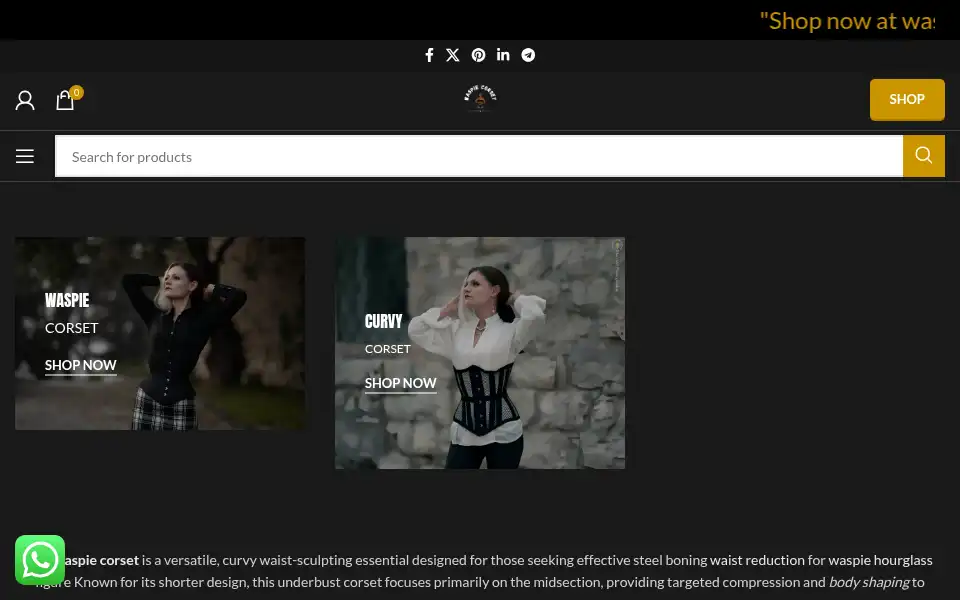Click the CURVY banner heading

pos(383,321)
